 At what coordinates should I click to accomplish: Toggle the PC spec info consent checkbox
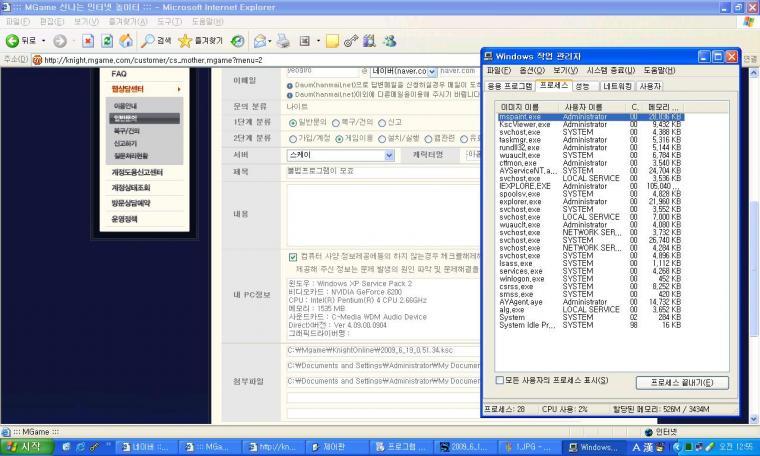pos(293,257)
